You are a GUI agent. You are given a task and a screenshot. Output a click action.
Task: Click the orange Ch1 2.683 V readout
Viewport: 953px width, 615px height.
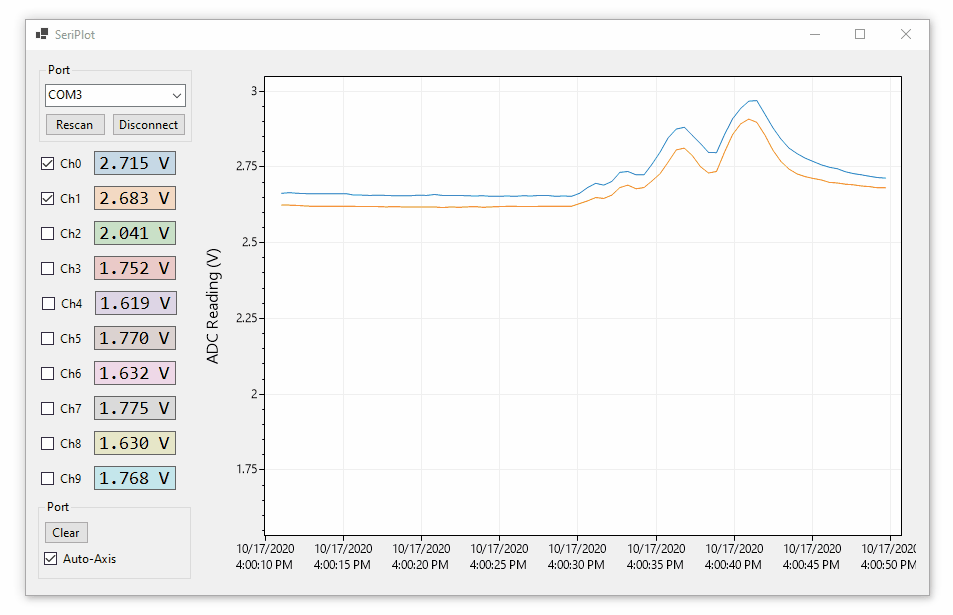[x=135, y=198]
